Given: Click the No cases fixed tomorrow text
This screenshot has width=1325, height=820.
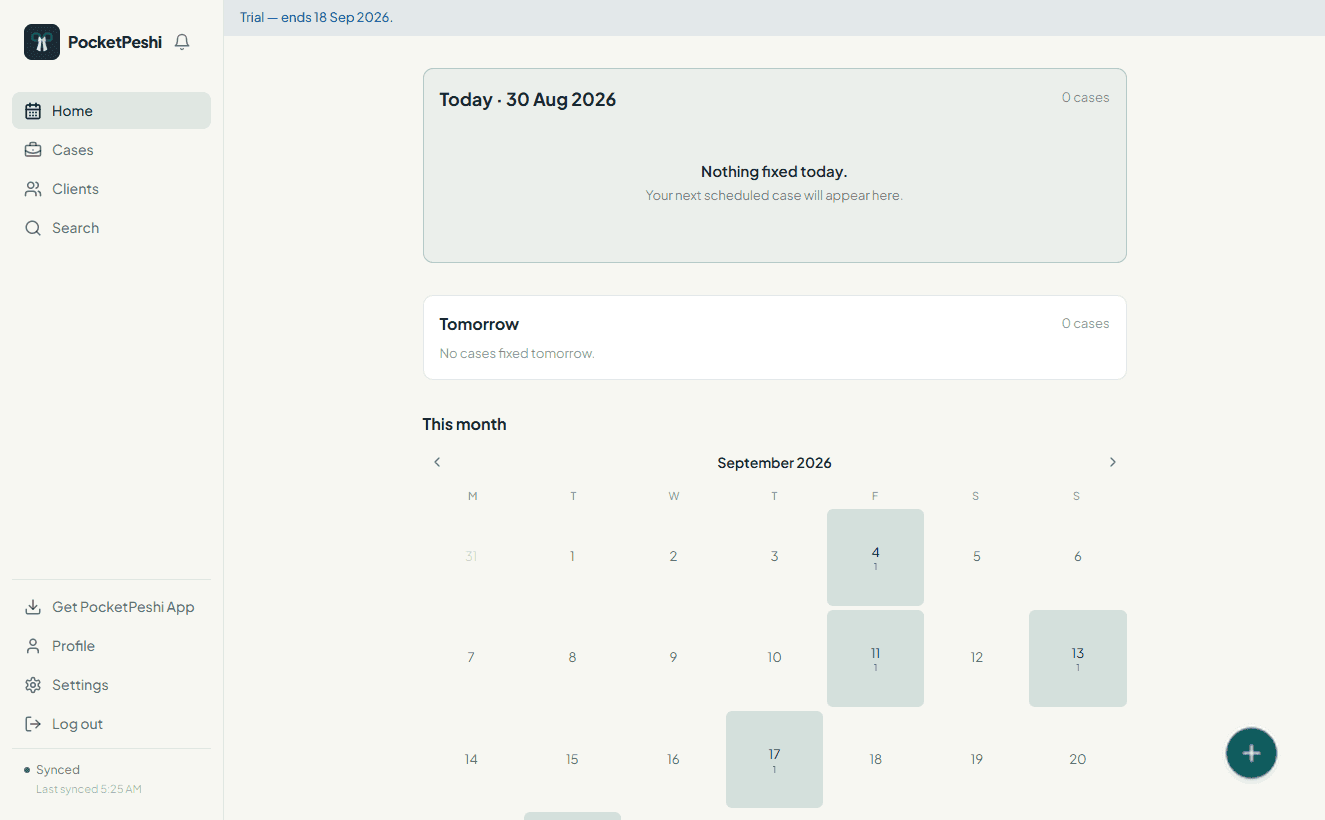Looking at the screenshot, I should tap(517, 353).
